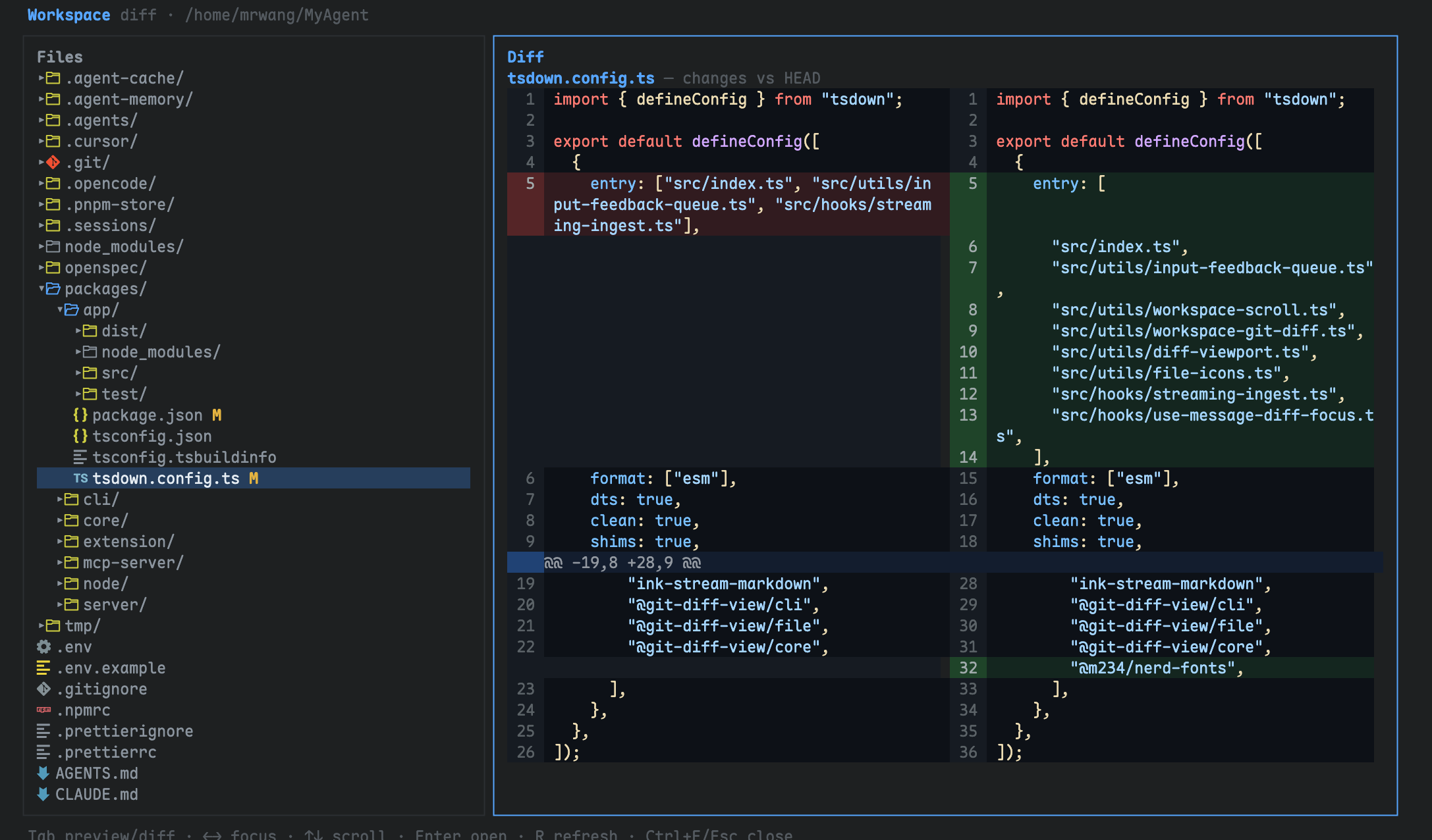1432x840 pixels.
Task: Click added line "src/utils/file-icons.ts"
Action: click(1170, 373)
